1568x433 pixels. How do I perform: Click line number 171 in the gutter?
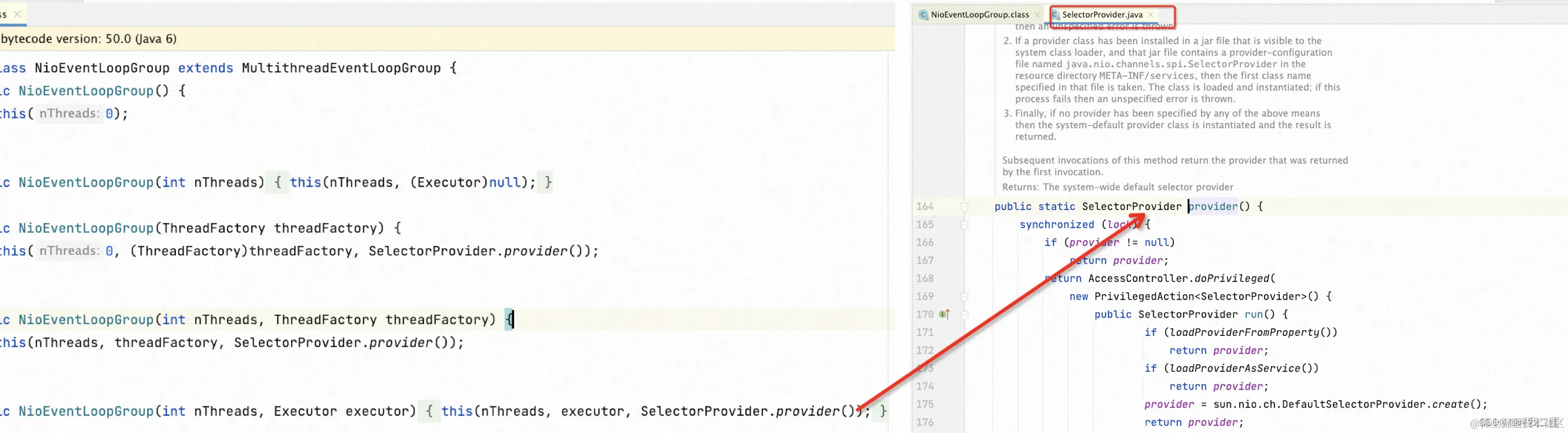925,332
